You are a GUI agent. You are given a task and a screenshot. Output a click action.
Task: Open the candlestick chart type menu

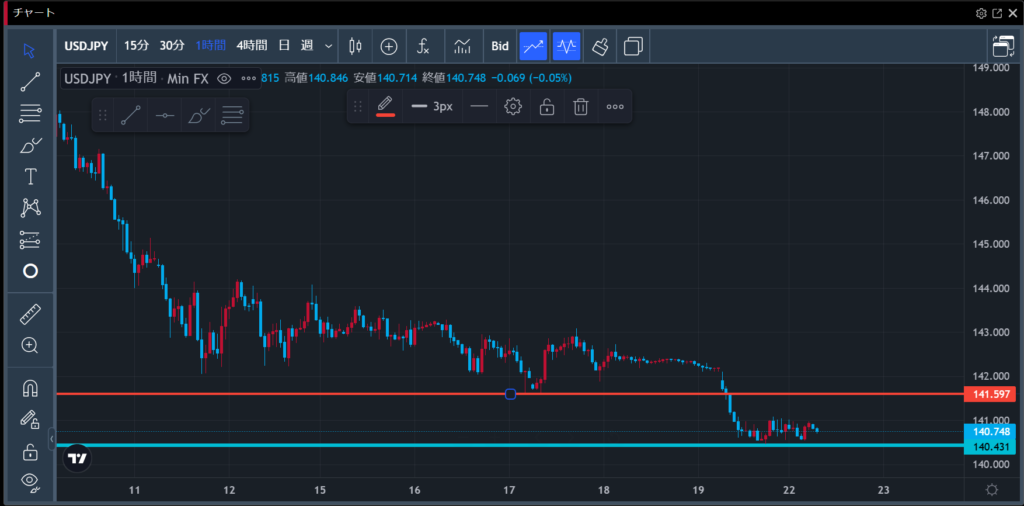point(355,46)
